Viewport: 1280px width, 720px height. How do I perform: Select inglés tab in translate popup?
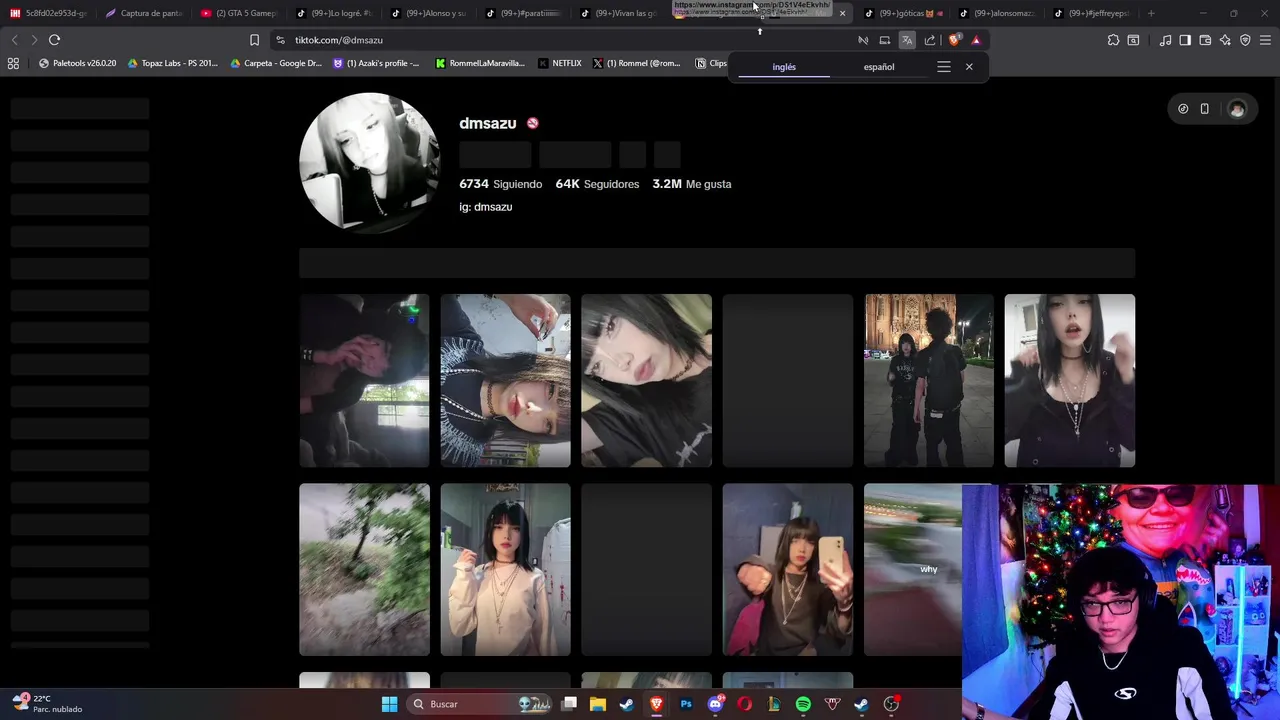784,67
